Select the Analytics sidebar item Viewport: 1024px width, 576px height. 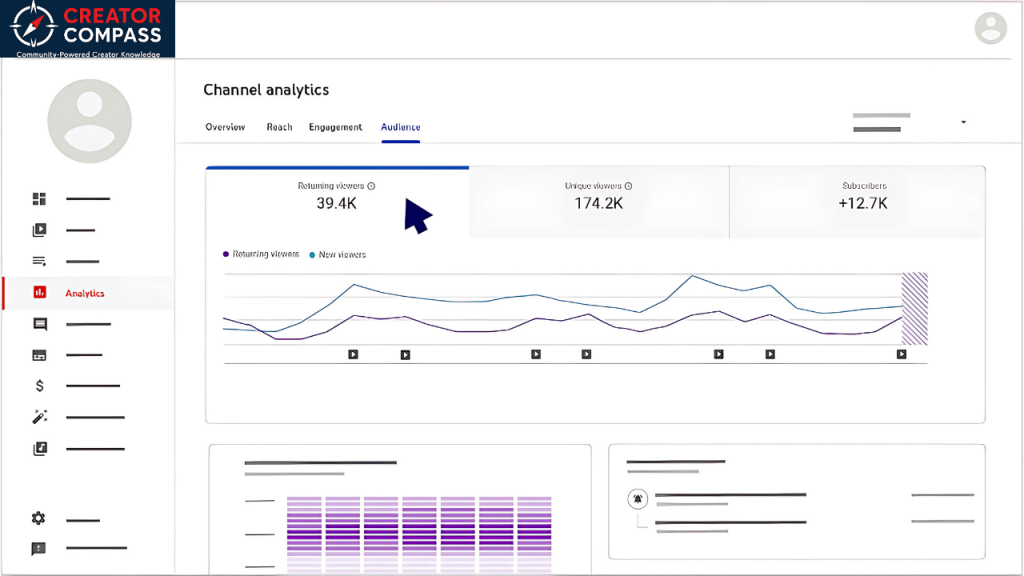click(84, 293)
